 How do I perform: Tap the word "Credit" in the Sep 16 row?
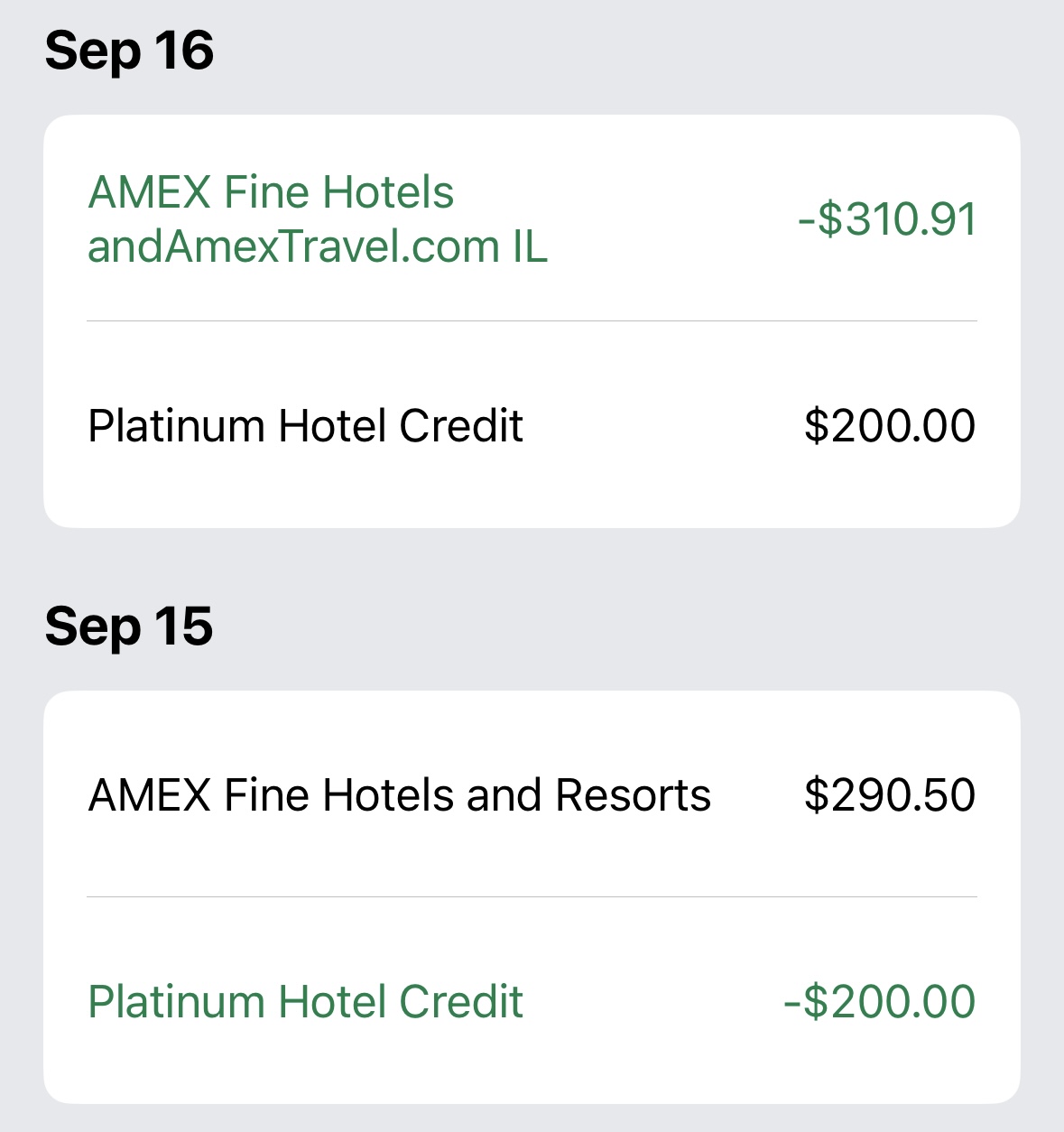[461, 425]
